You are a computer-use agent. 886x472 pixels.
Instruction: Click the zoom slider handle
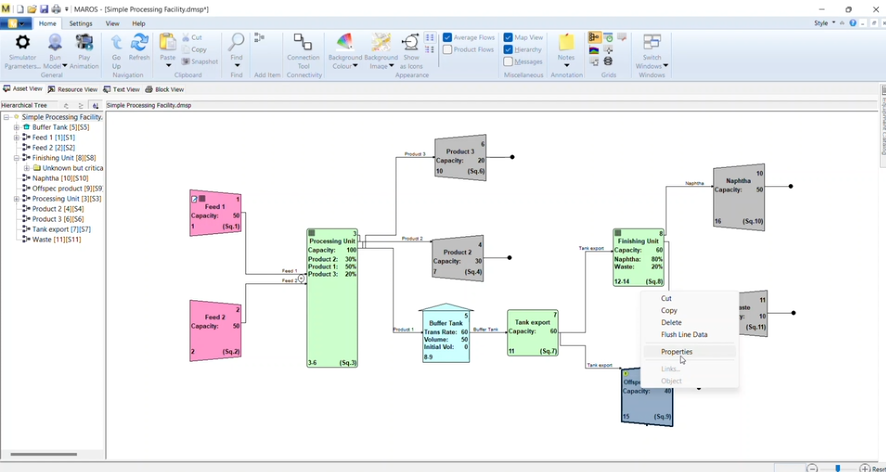(x=838, y=468)
